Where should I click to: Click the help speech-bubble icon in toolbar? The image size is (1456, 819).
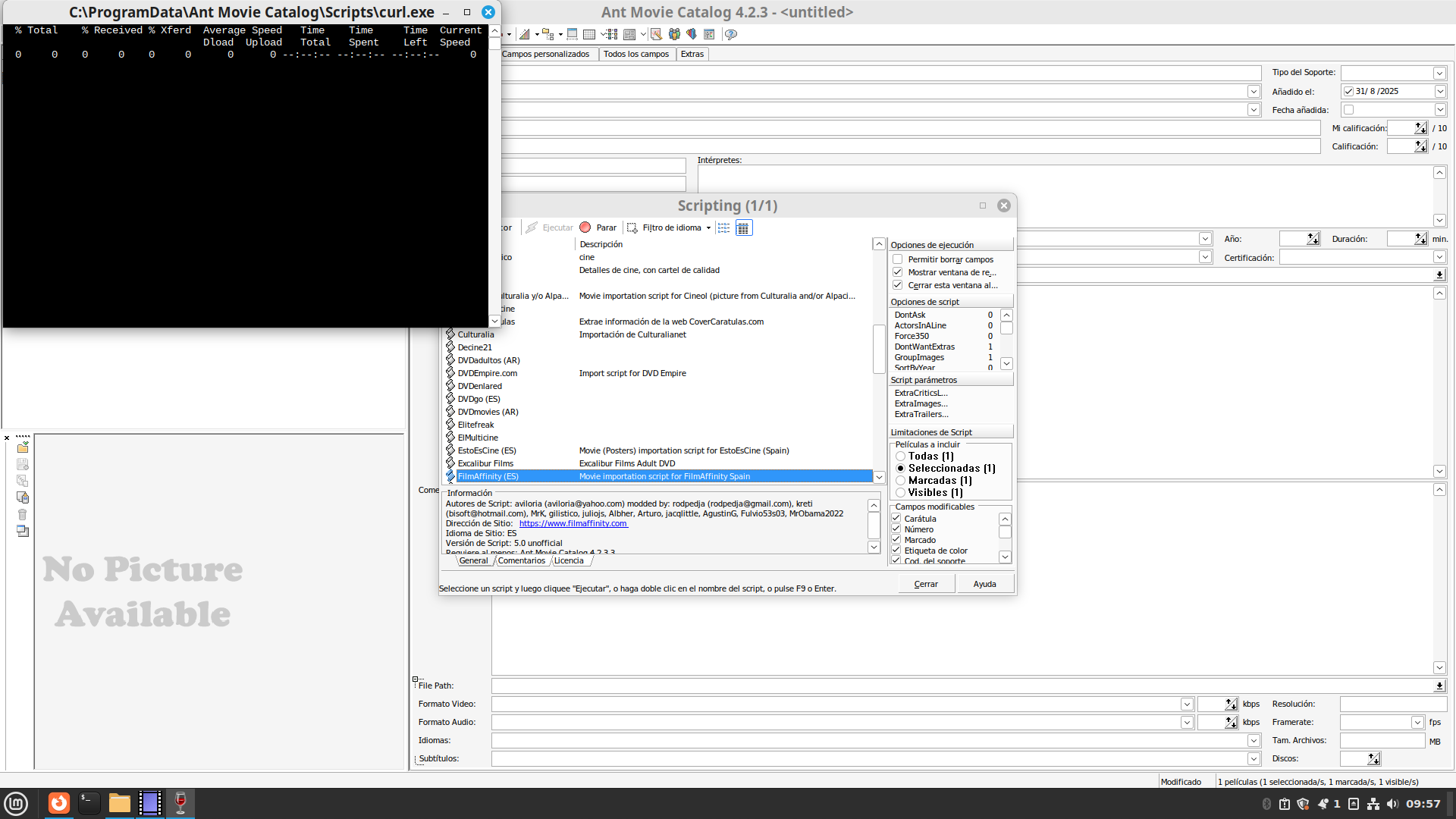[731, 34]
